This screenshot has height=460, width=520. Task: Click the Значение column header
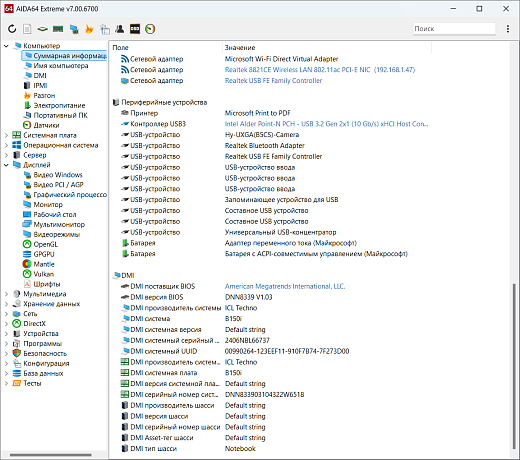pyautogui.click(x=240, y=48)
